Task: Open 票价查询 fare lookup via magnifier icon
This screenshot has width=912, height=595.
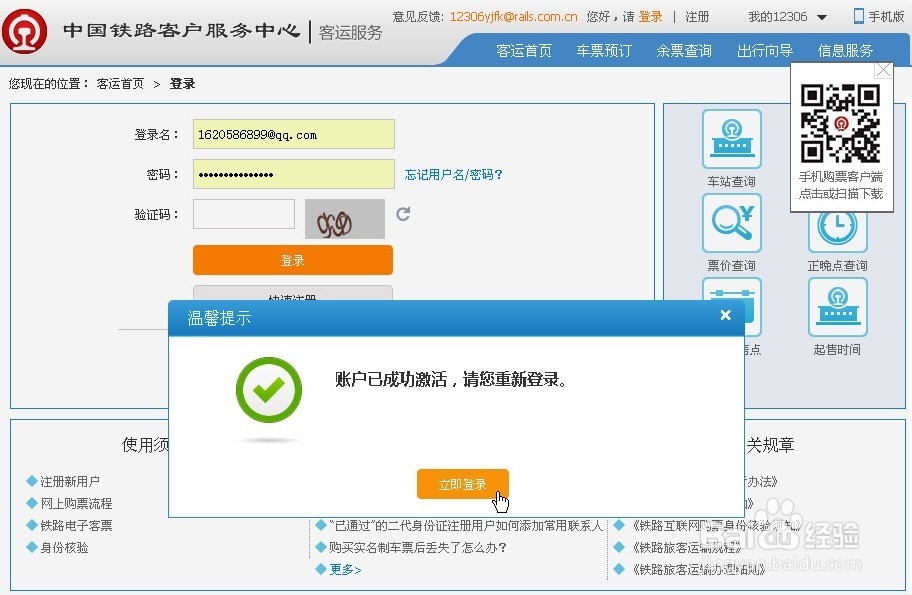Action: 731,222
